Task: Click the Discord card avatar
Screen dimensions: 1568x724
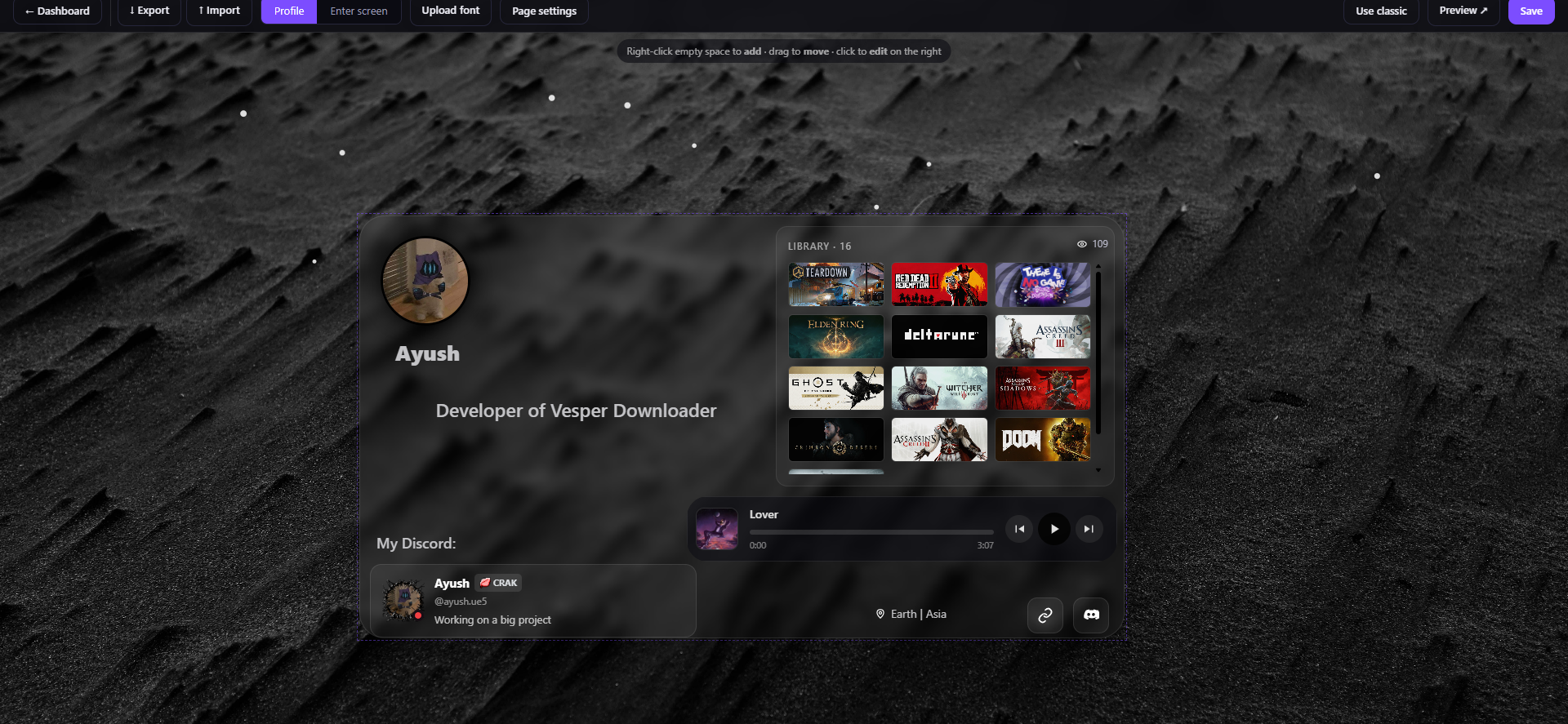Action: pyautogui.click(x=403, y=601)
